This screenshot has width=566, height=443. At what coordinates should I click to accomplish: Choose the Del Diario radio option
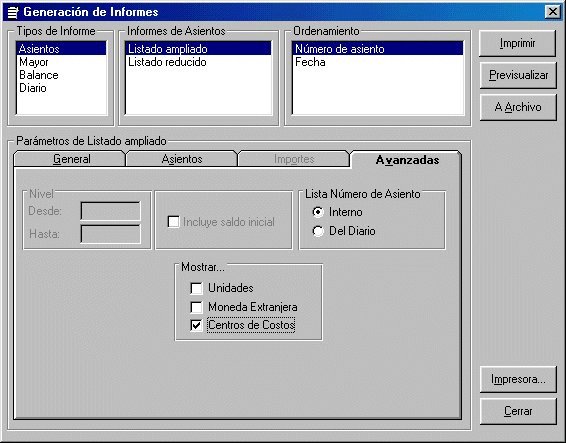pyautogui.click(x=318, y=231)
